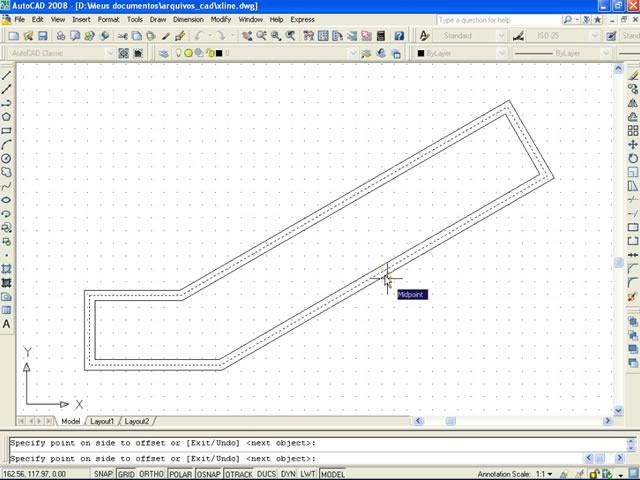Open the Layer Properties Manager icon
This screenshot has height=480, width=640.
click(164, 53)
